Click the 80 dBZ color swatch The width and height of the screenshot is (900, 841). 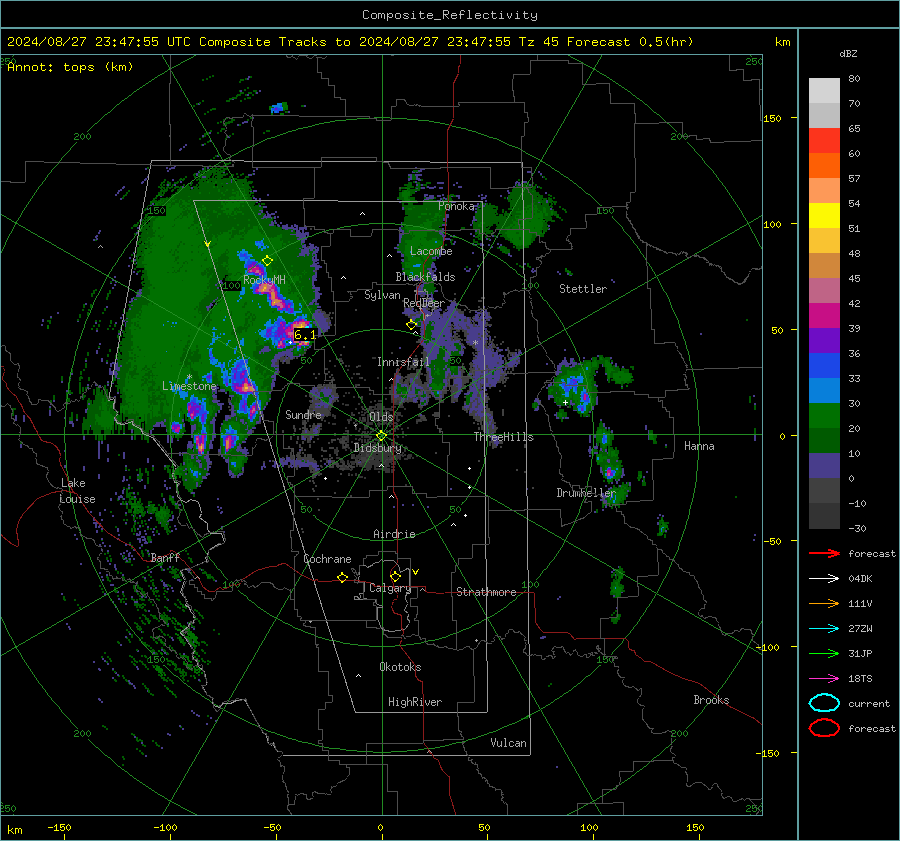coord(824,90)
